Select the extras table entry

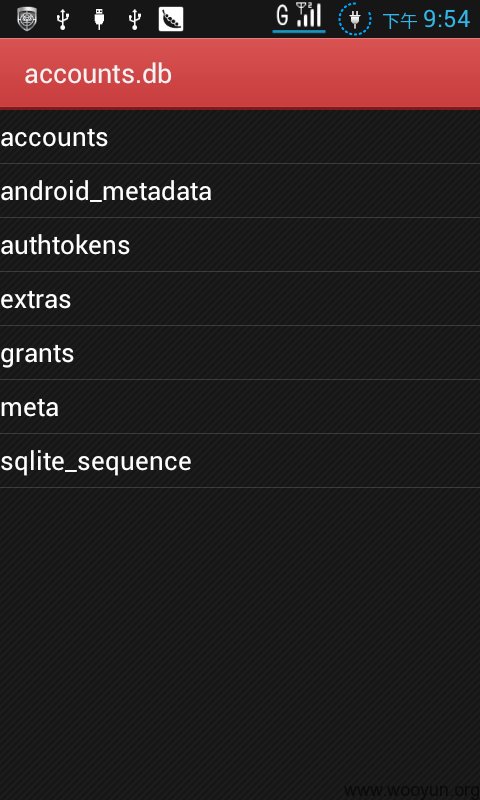point(240,299)
